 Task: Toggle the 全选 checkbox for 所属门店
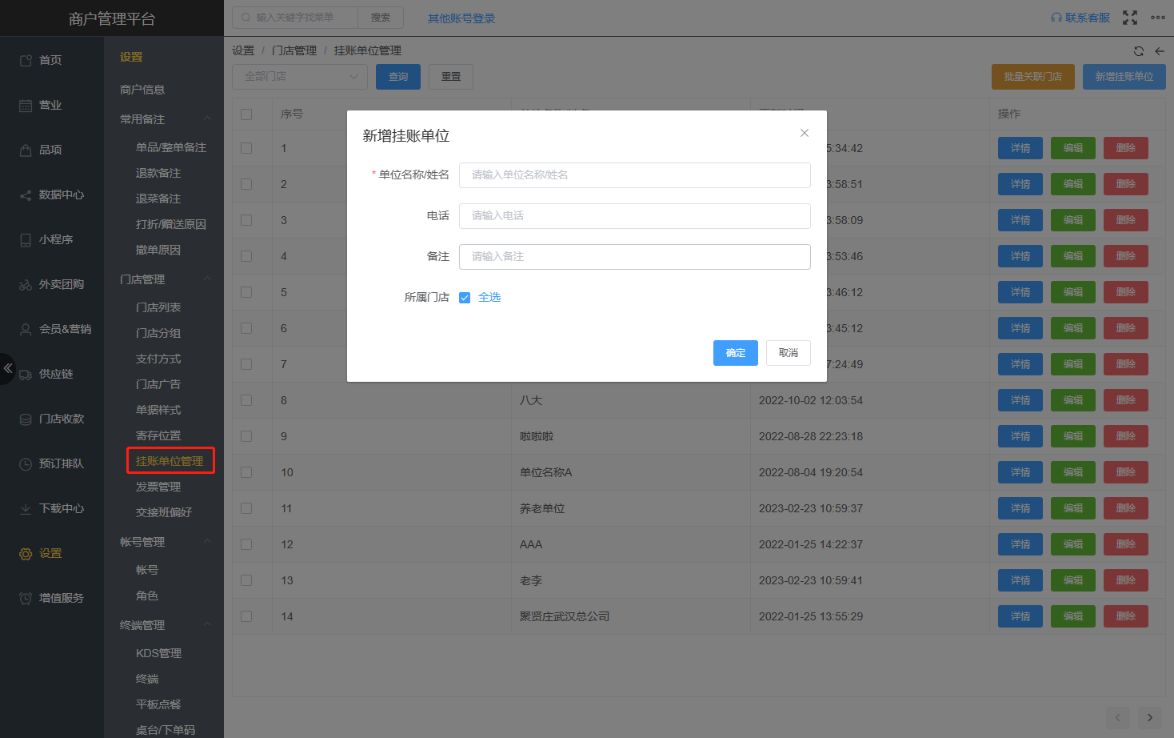(464, 298)
